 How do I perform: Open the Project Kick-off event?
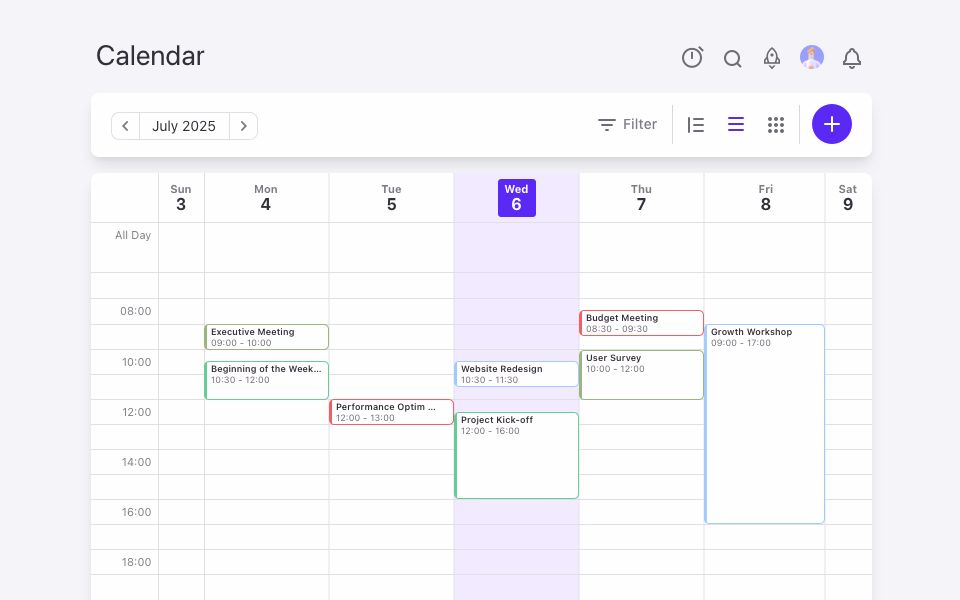click(517, 456)
